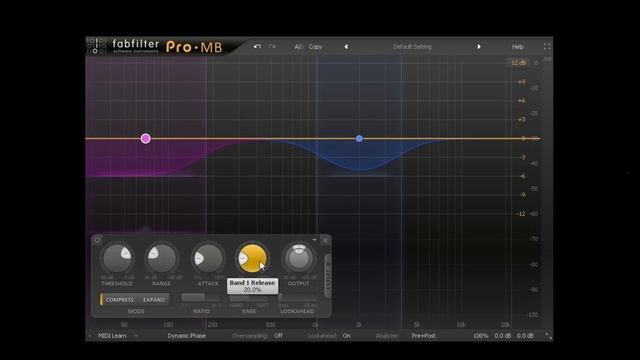Screen dimensions: 640x360
Task: Click the Threshold knob
Action: tap(118, 258)
